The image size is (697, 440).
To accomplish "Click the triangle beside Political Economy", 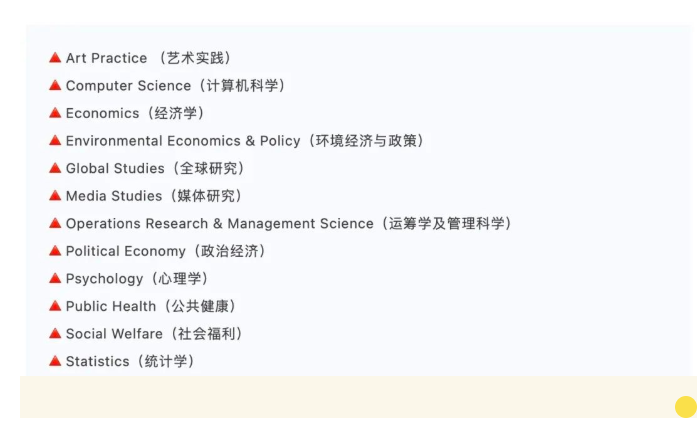I will (x=55, y=251).
